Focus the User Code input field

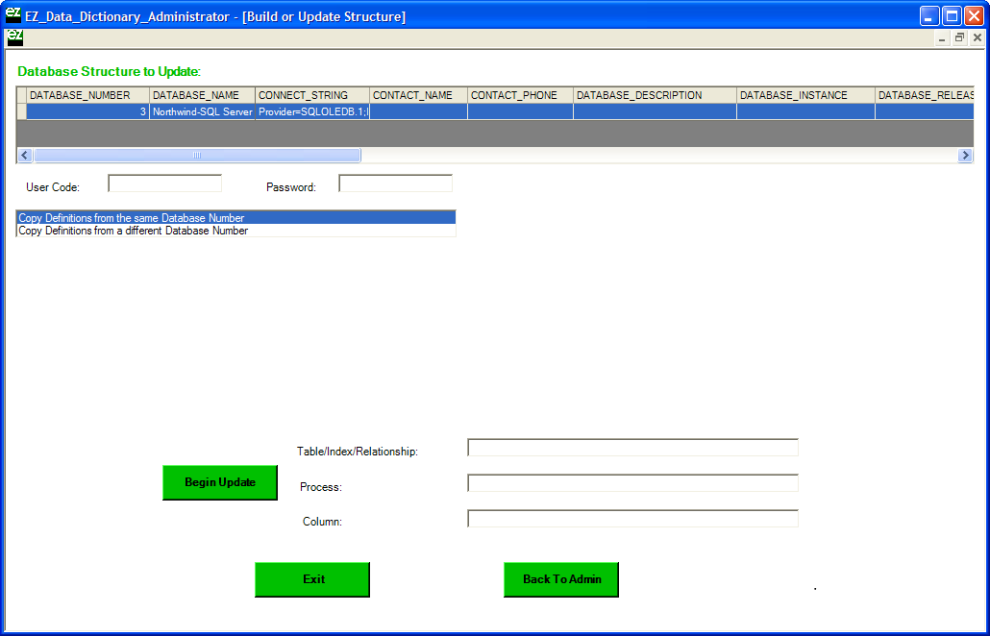tap(165, 183)
